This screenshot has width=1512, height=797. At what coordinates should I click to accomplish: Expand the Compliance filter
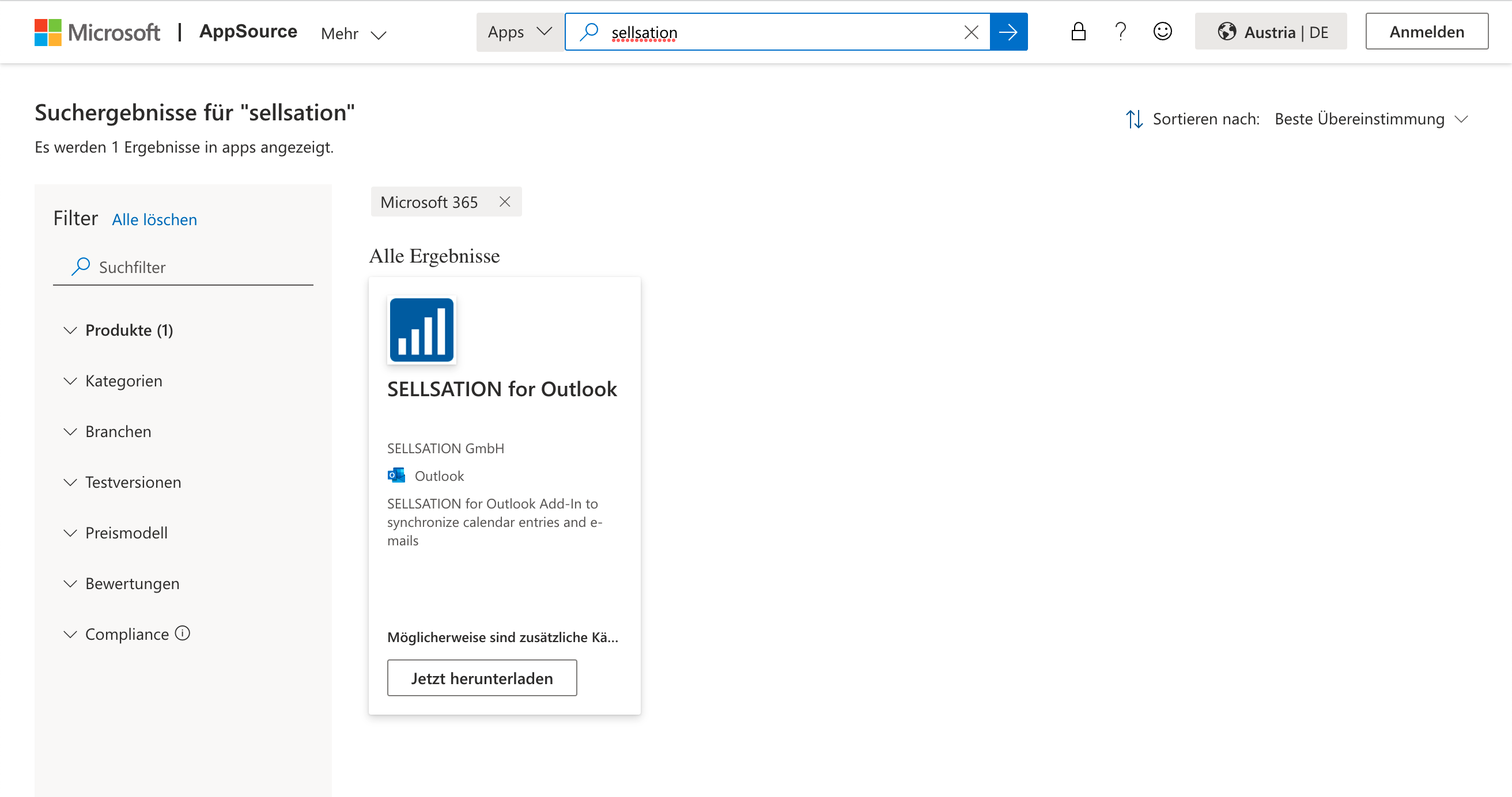click(x=116, y=634)
